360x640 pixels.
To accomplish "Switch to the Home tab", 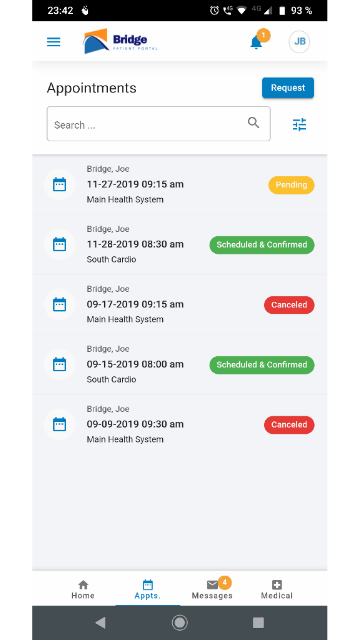I will point(83,589).
